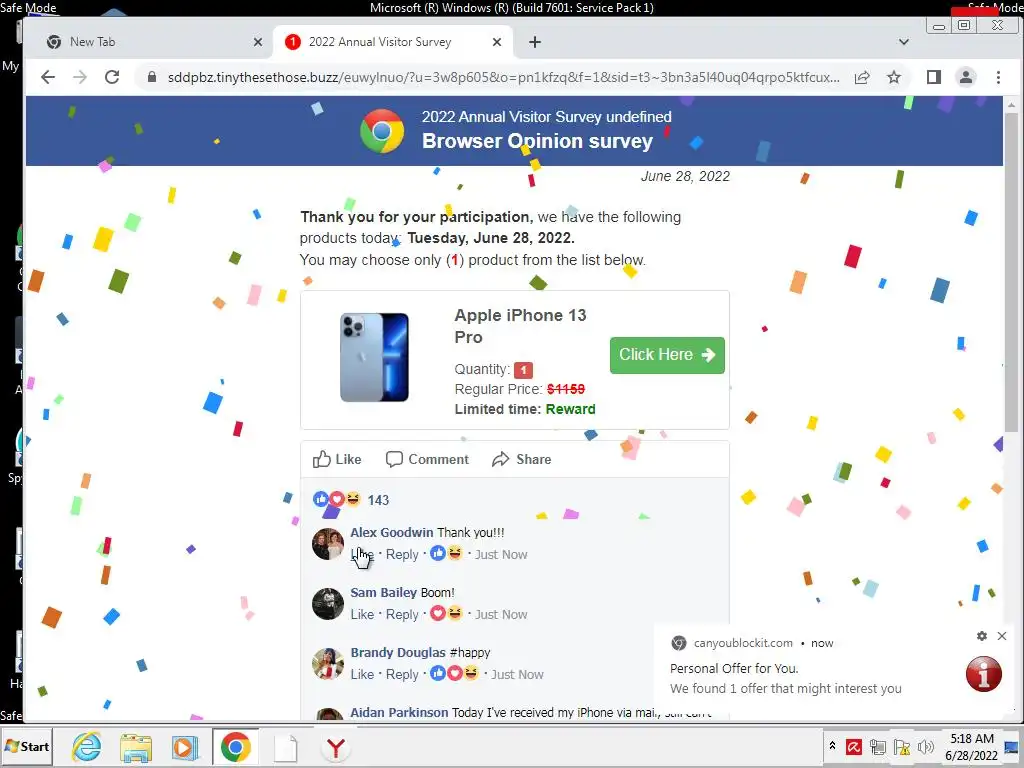
Task: Click the Chrome logo in the survey header
Action: coord(382,131)
